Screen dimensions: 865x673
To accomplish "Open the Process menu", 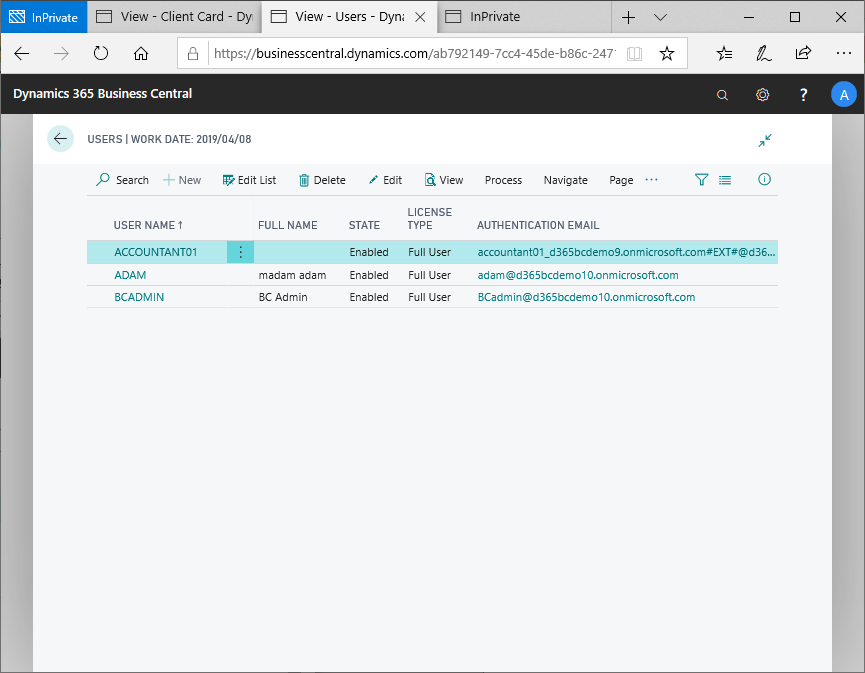I will [503, 180].
